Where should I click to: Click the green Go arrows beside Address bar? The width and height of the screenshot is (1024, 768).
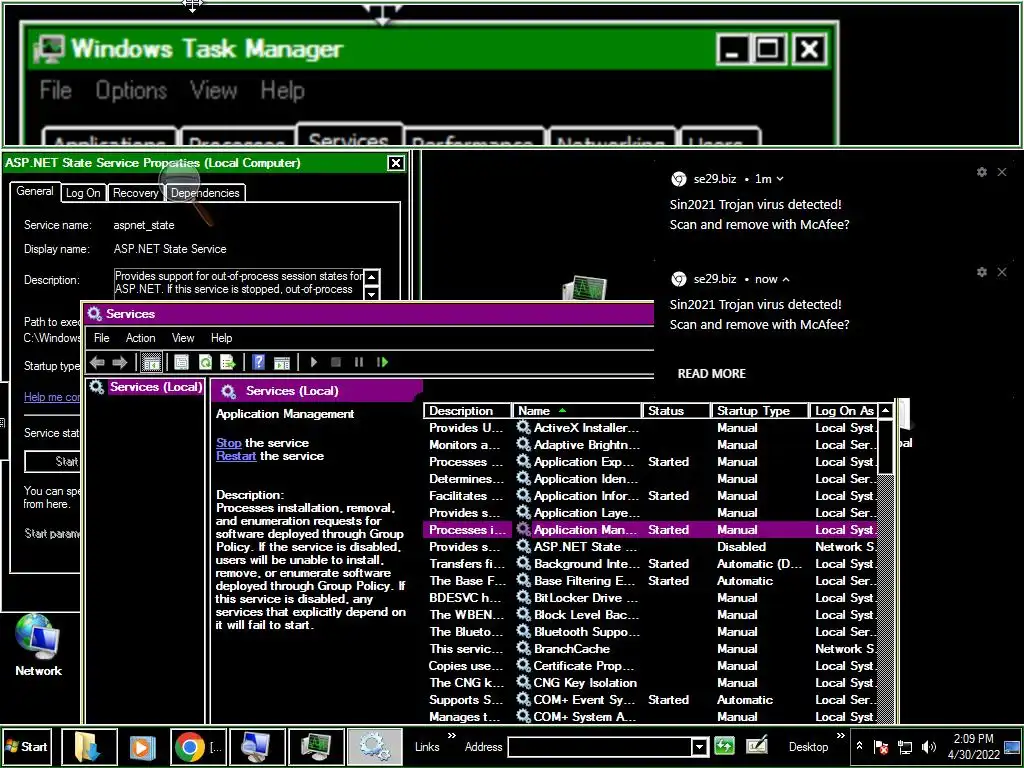pyautogui.click(x=724, y=746)
